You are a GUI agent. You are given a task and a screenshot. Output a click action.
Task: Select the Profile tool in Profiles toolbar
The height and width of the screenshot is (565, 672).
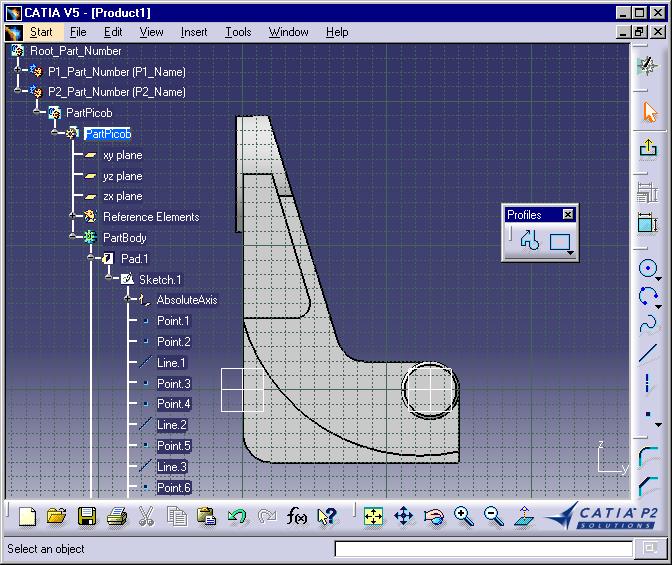[530, 240]
